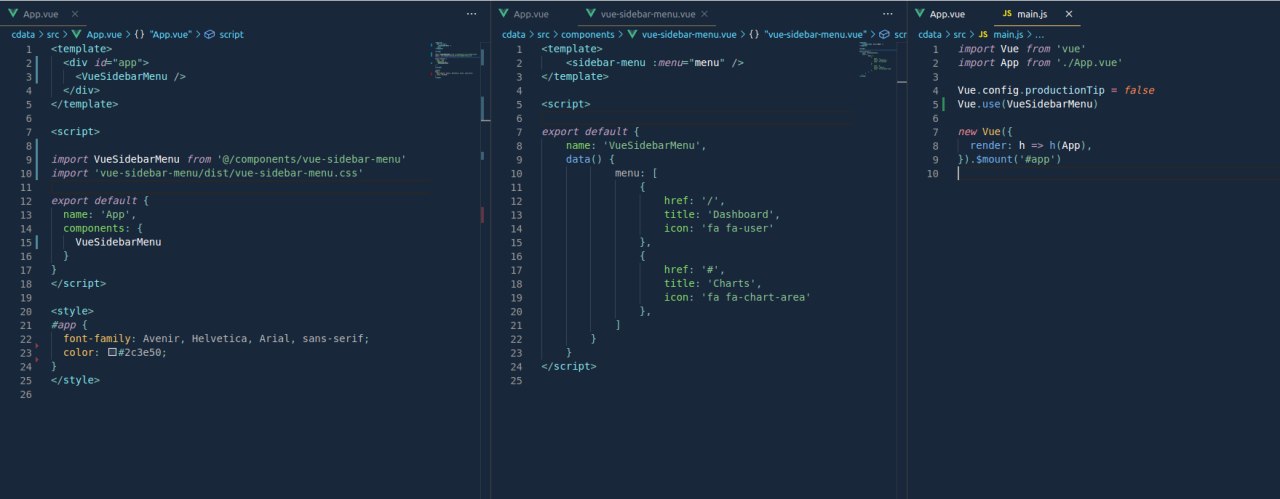
Task: Click "title: 'Dashboard'" line
Action: tap(721, 214)
